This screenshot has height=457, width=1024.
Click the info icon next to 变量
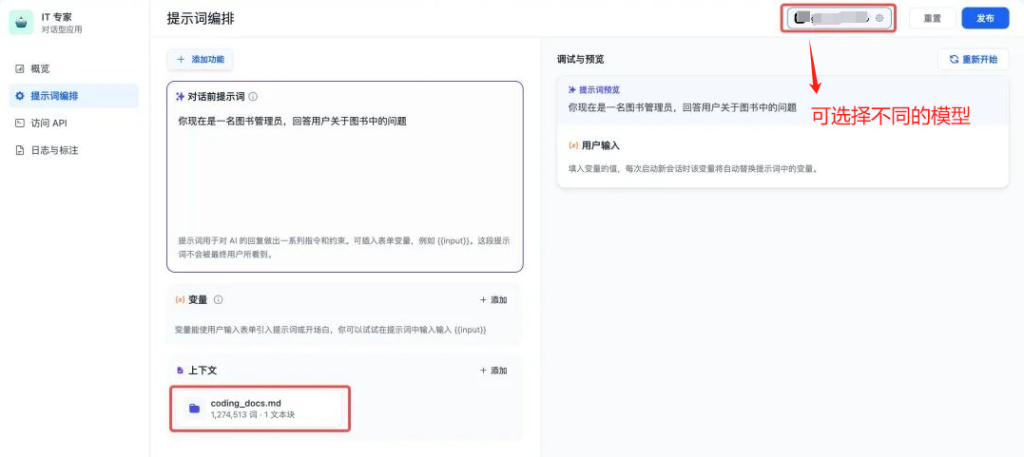click(218, 299)
